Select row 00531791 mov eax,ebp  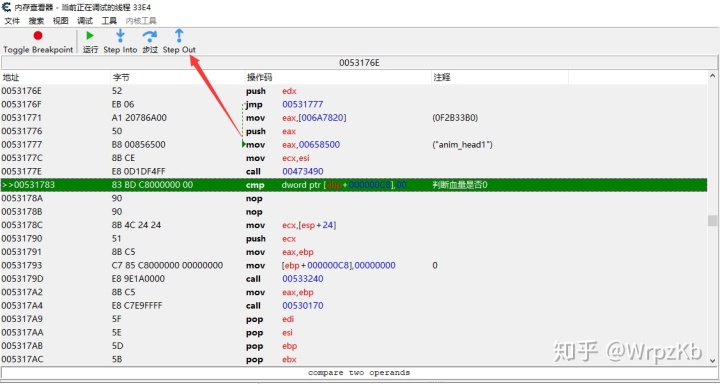pos(354,252)
